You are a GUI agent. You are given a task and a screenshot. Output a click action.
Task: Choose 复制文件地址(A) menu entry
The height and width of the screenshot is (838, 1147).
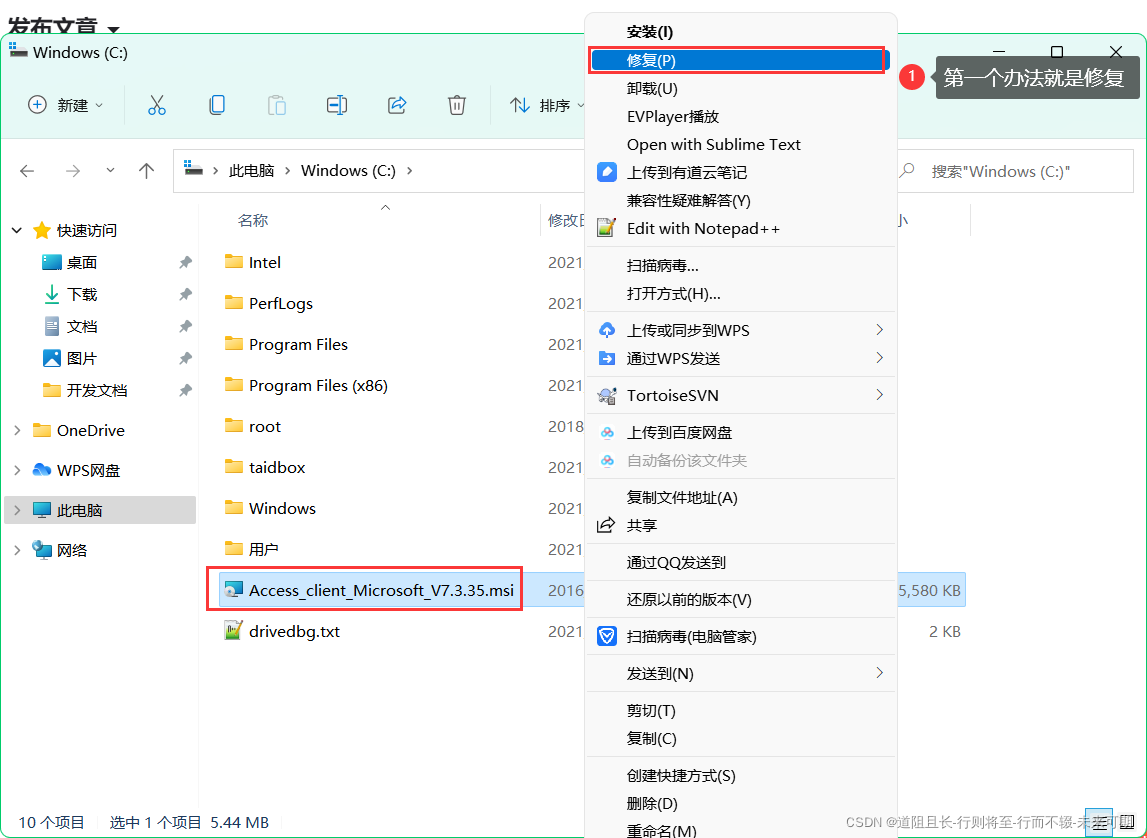(741, 498)
